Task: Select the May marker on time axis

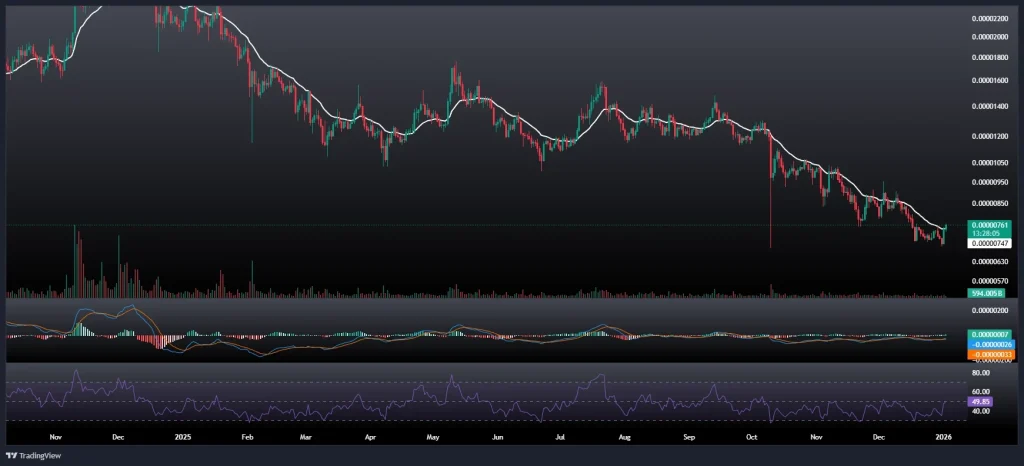Action: click(432, 437)
